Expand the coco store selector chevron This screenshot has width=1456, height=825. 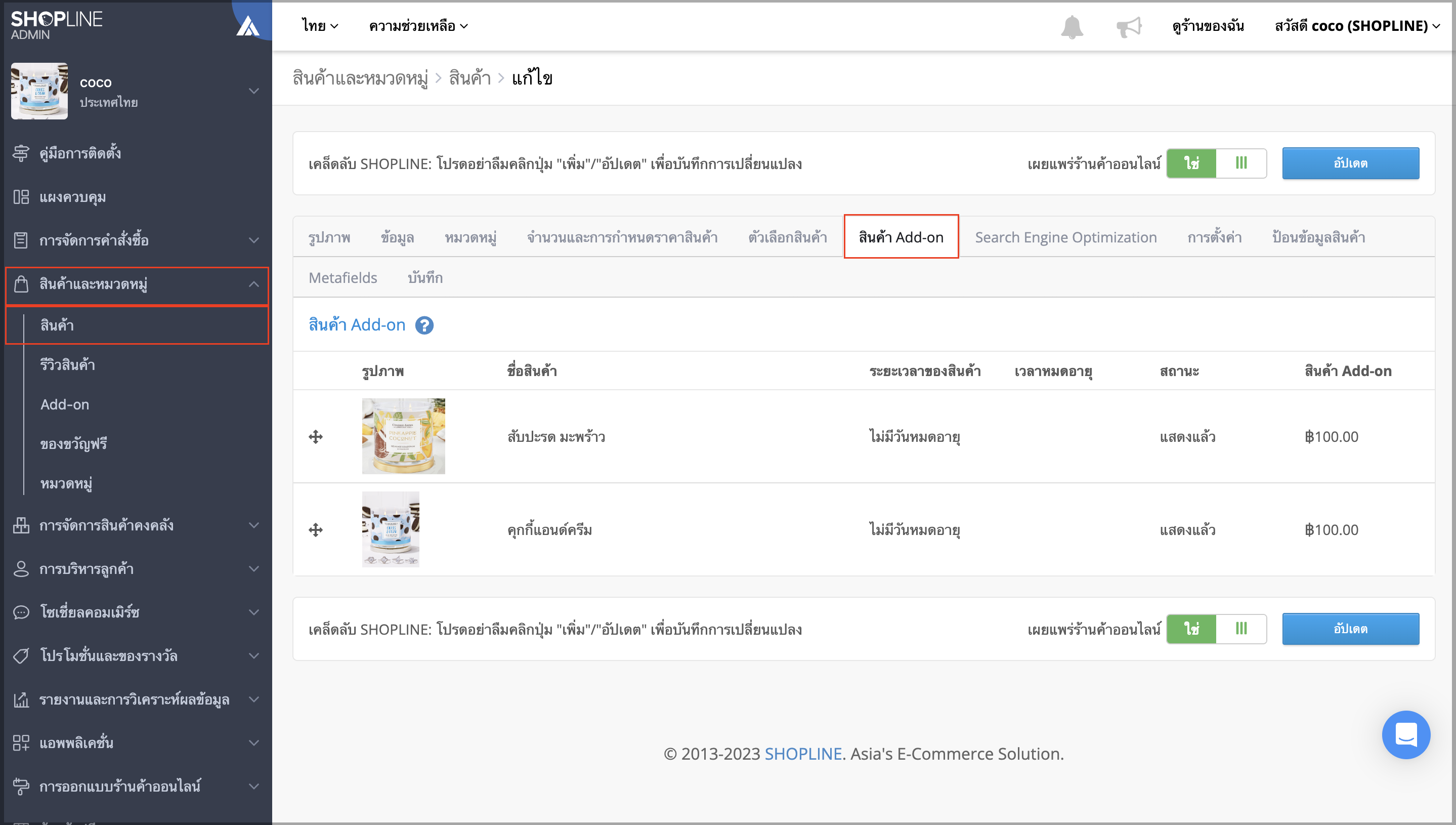pyautogui.click(x=253, y=91)
